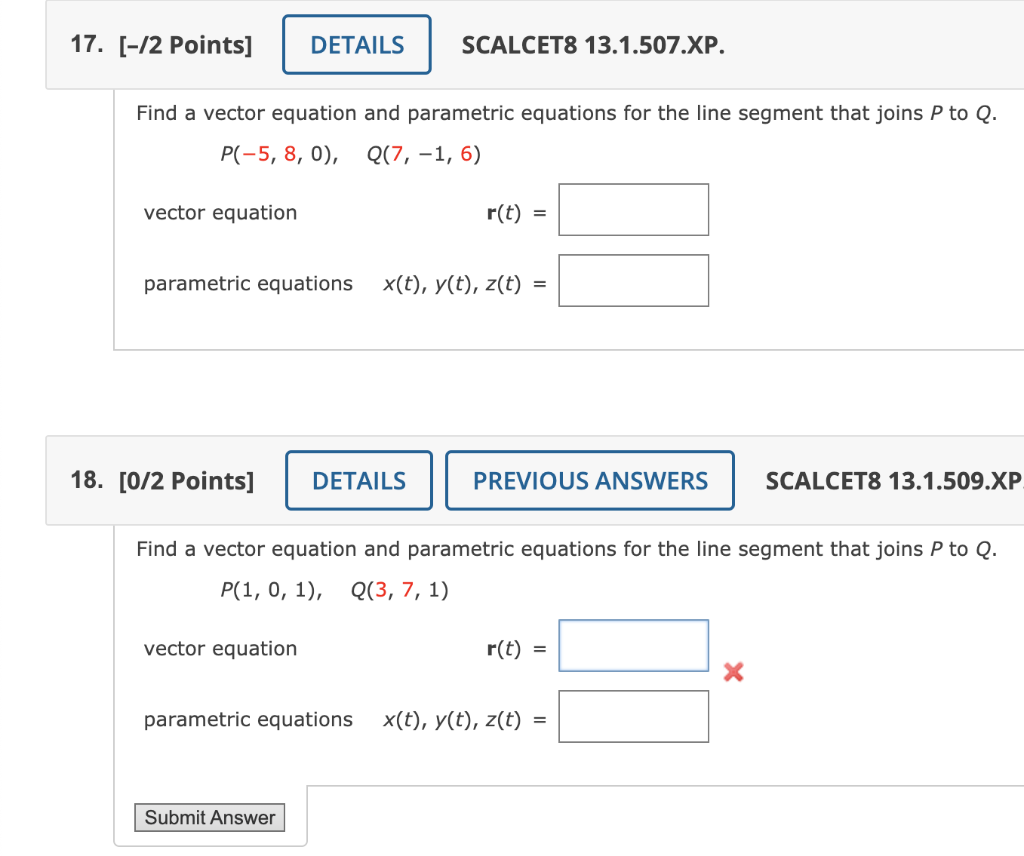Click the SCALCET8 13.1.509.XP label
This screenshot has height=856, width=1024.
(x=894, y=481)
